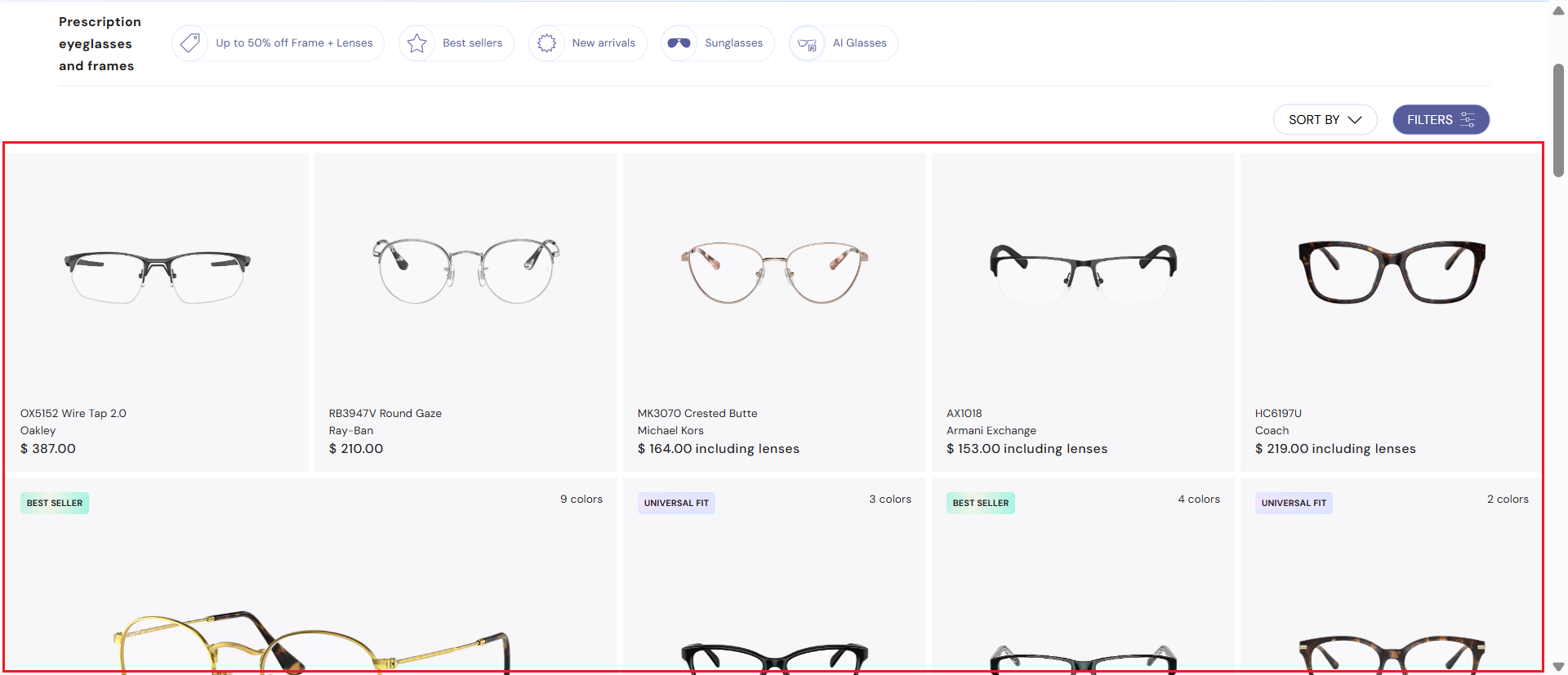Open Up to 50% off Frame + Lenses
This screenshot has width=1568, height=675.
[x=294, y=43]
